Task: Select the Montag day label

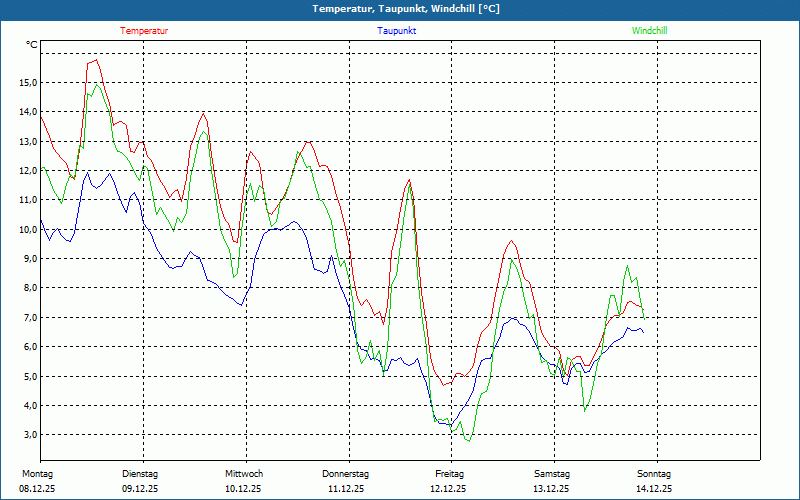Action: 37,474
